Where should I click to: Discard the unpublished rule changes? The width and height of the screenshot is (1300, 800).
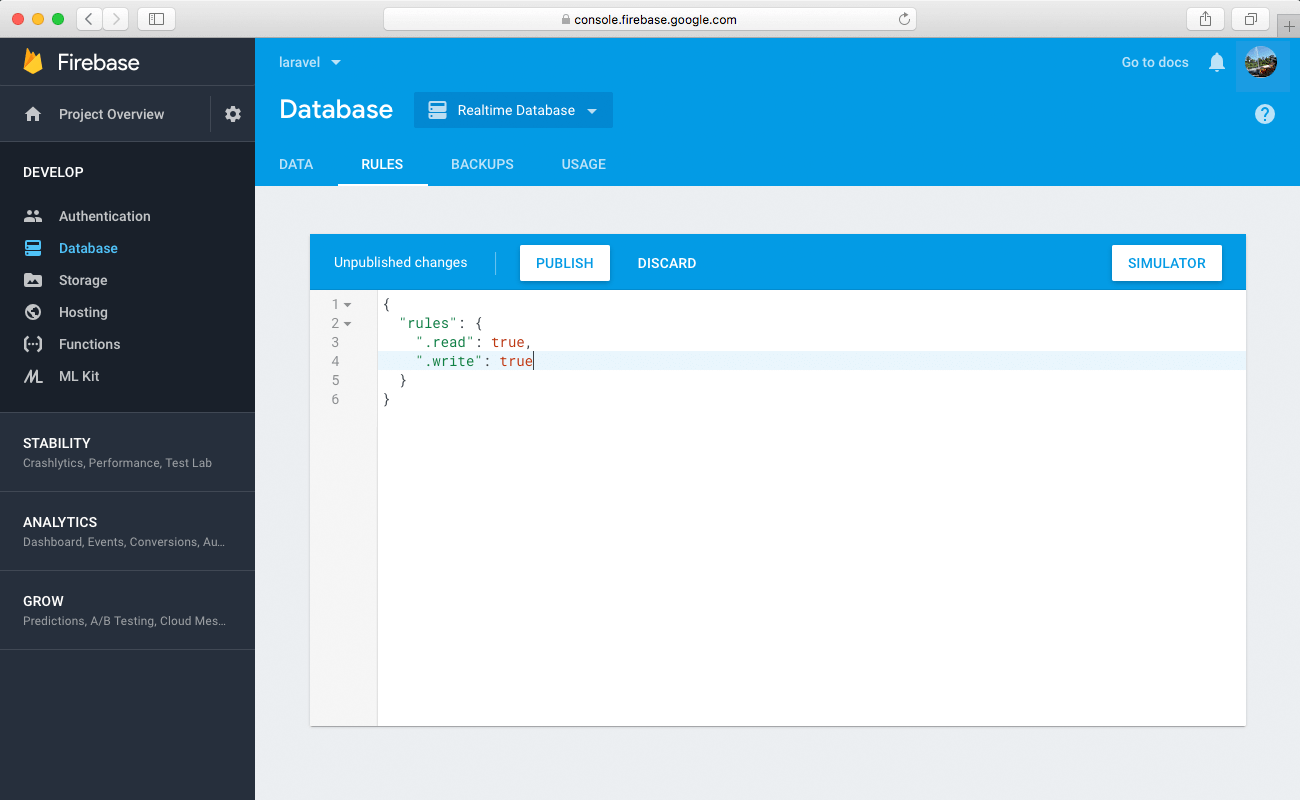tap(667, 263)
